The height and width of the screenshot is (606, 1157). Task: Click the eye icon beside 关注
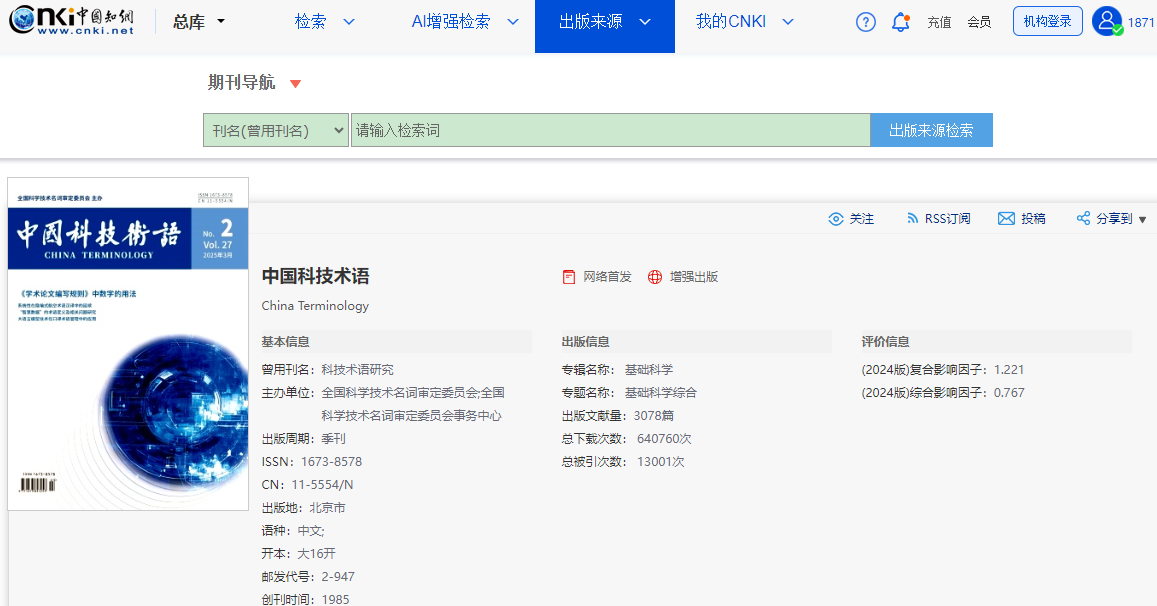tap(835, 219)
